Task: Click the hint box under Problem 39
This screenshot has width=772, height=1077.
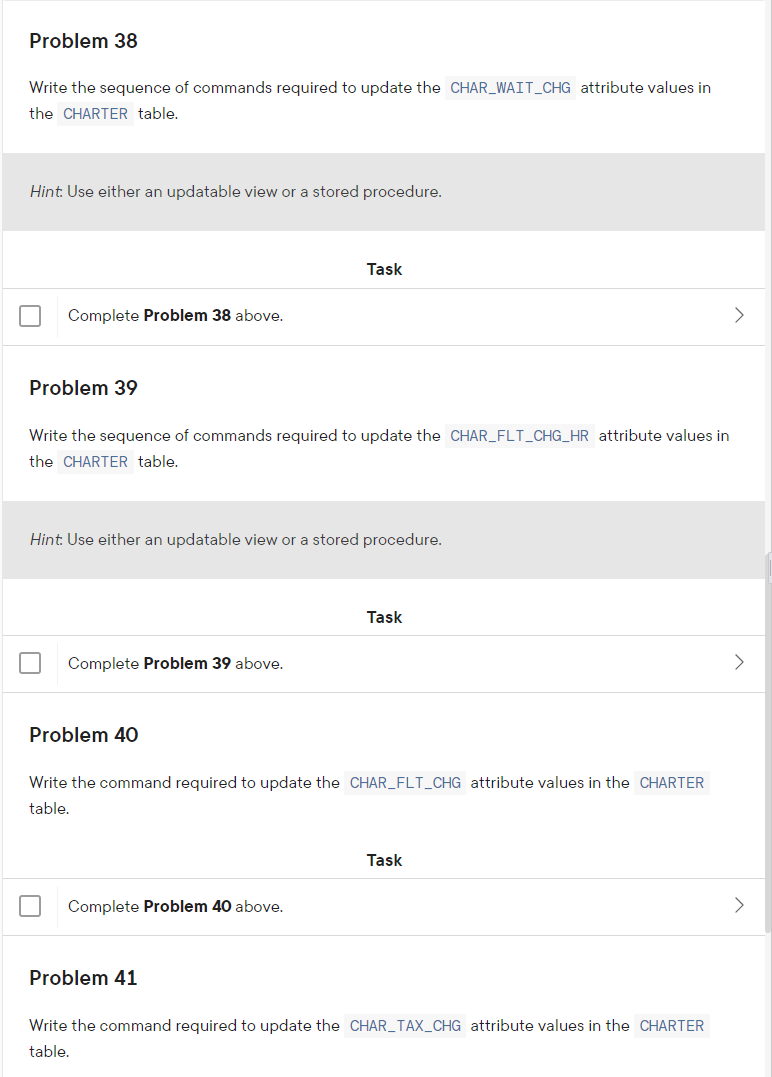Action: (x=383, y=540)
